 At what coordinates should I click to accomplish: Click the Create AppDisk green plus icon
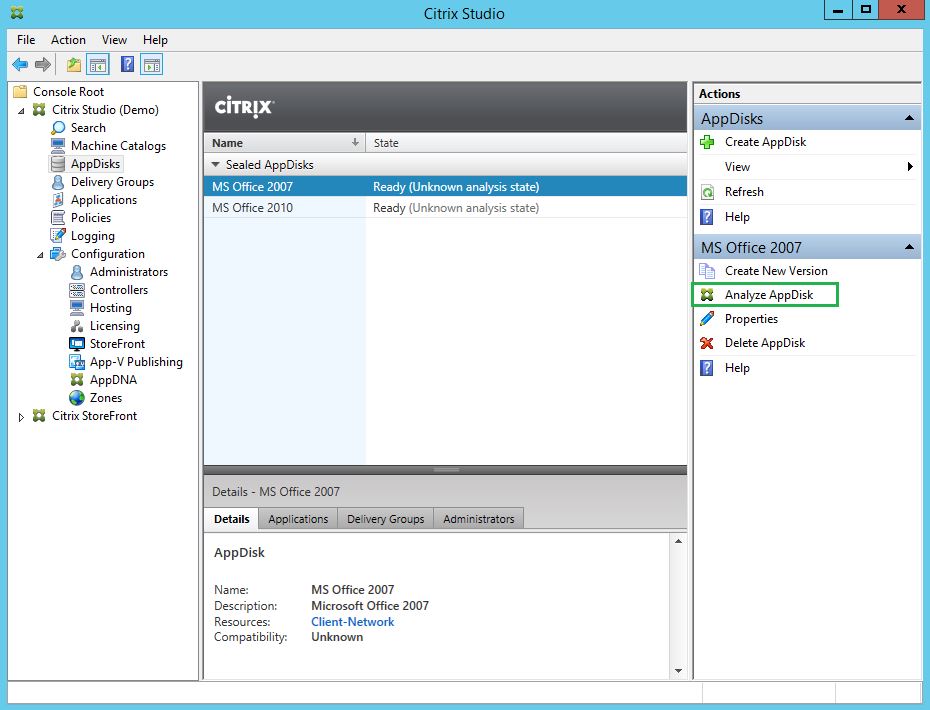[708, 142]
